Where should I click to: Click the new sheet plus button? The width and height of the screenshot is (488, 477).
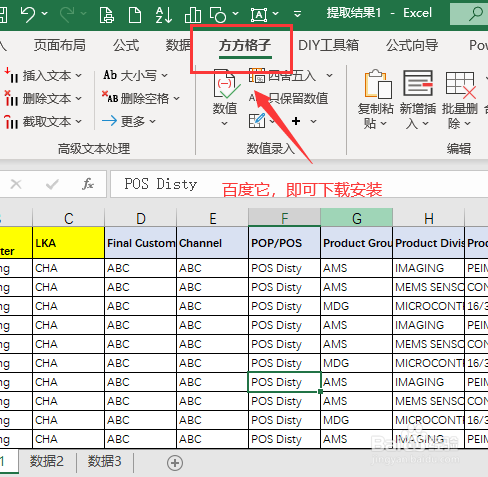click(175, 463)
